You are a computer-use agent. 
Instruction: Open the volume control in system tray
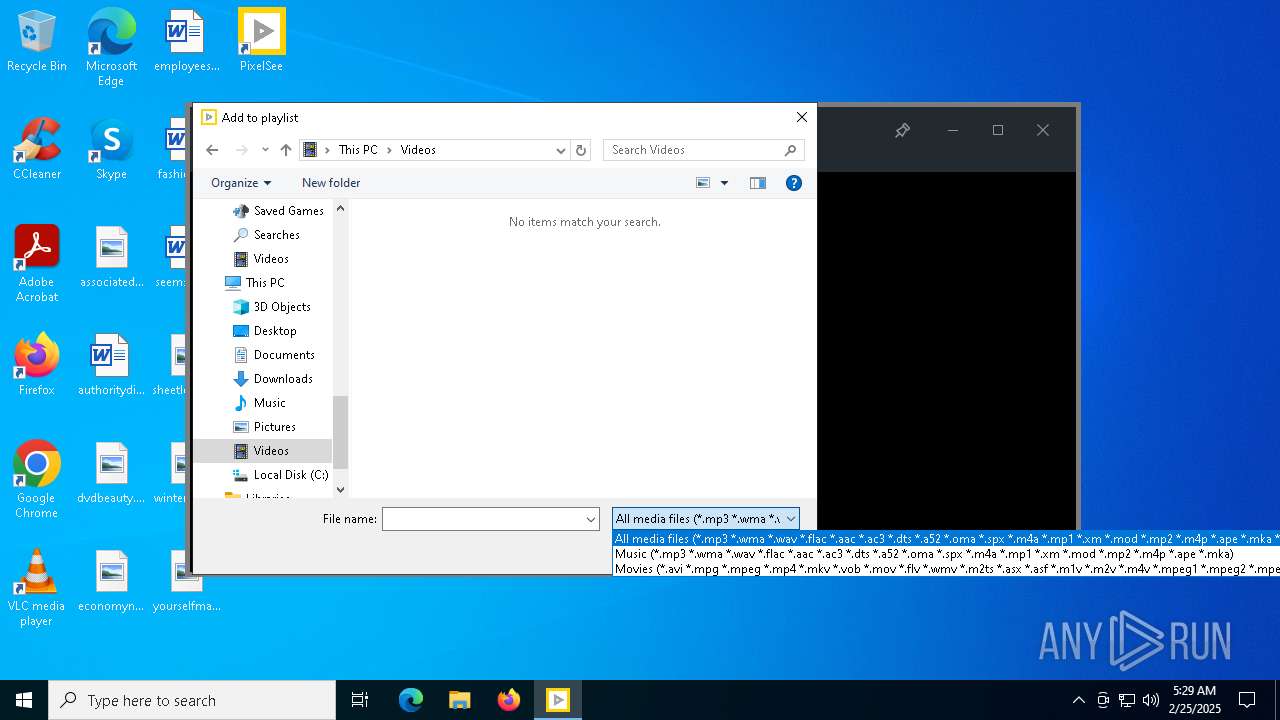[1151, 700]
